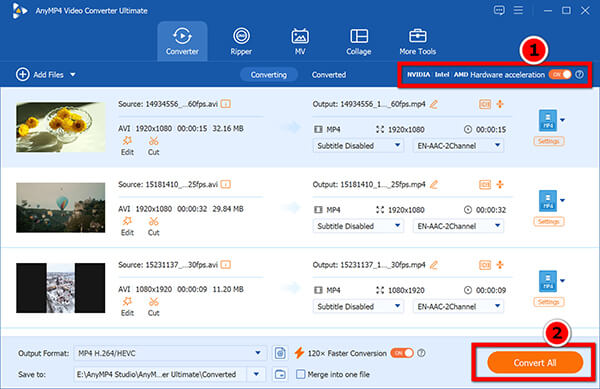
Task: Open audio track dropdown for 15181410 video
Action: (x=458, y=226)
